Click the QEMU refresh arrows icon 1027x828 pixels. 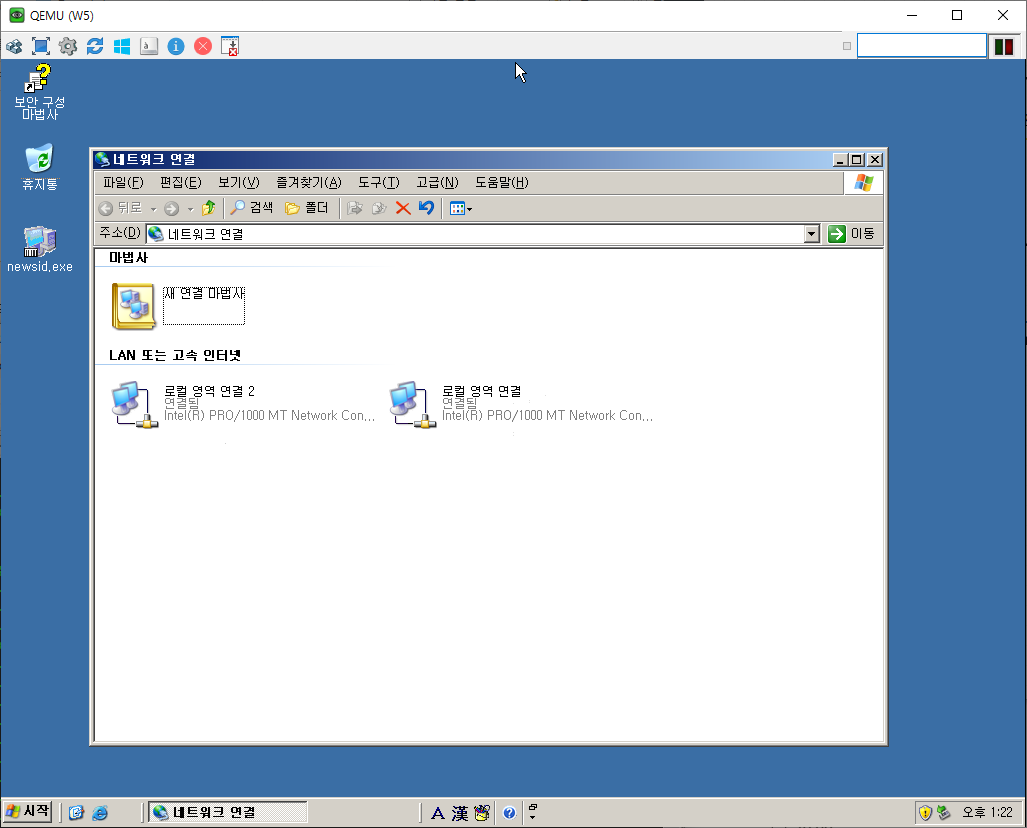[x=95, y=47]
